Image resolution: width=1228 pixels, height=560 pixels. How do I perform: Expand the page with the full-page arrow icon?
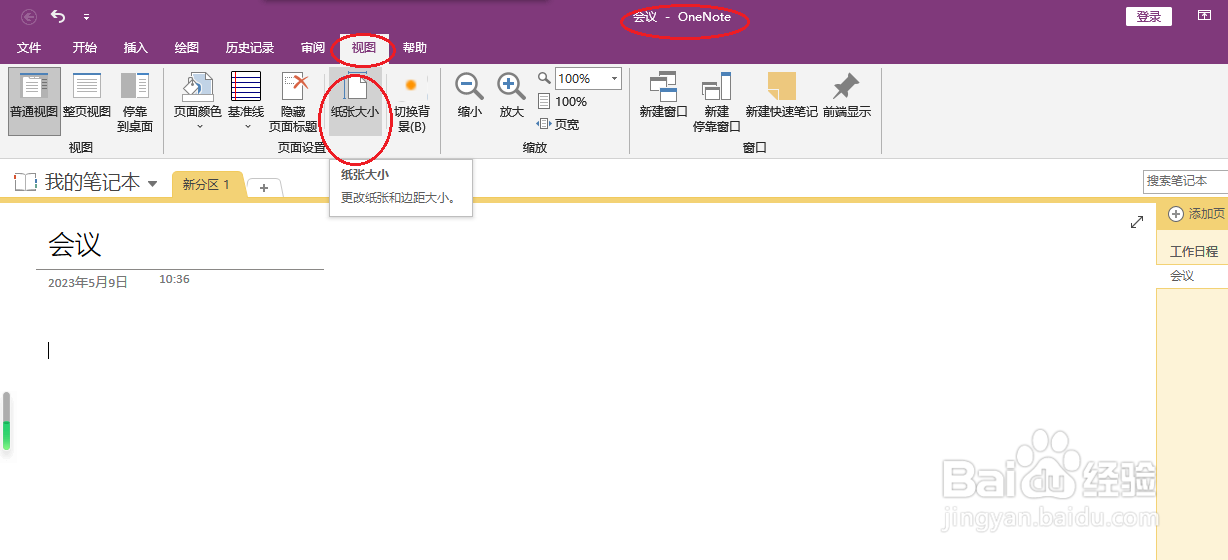click(1137, 222)
